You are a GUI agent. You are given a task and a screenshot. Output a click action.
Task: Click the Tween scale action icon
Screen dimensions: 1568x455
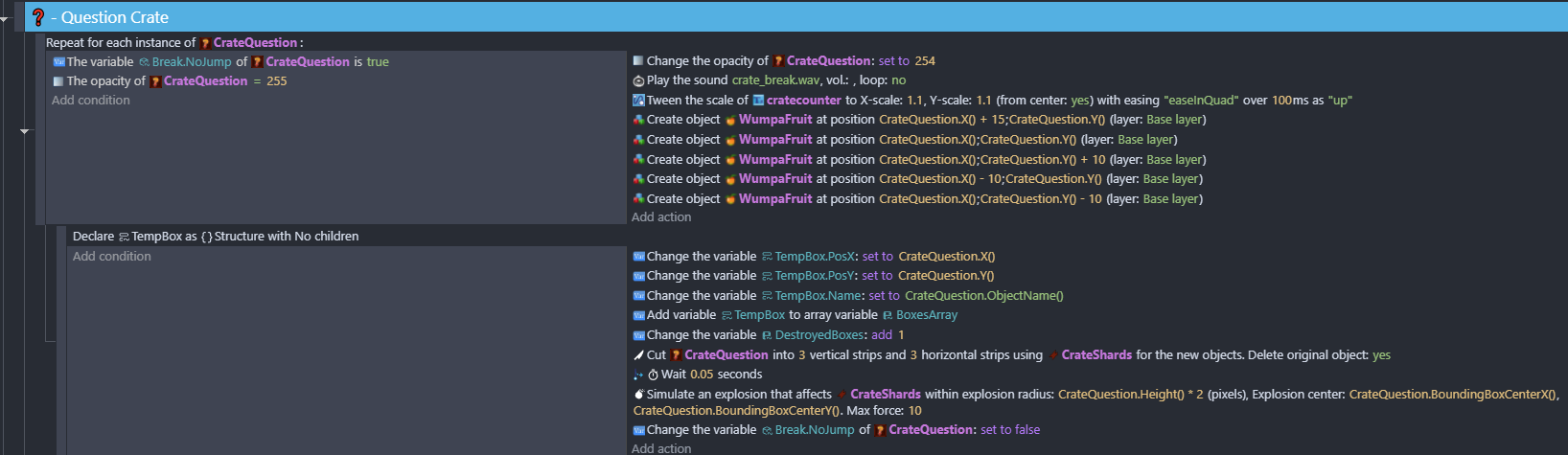click(638, 101)
